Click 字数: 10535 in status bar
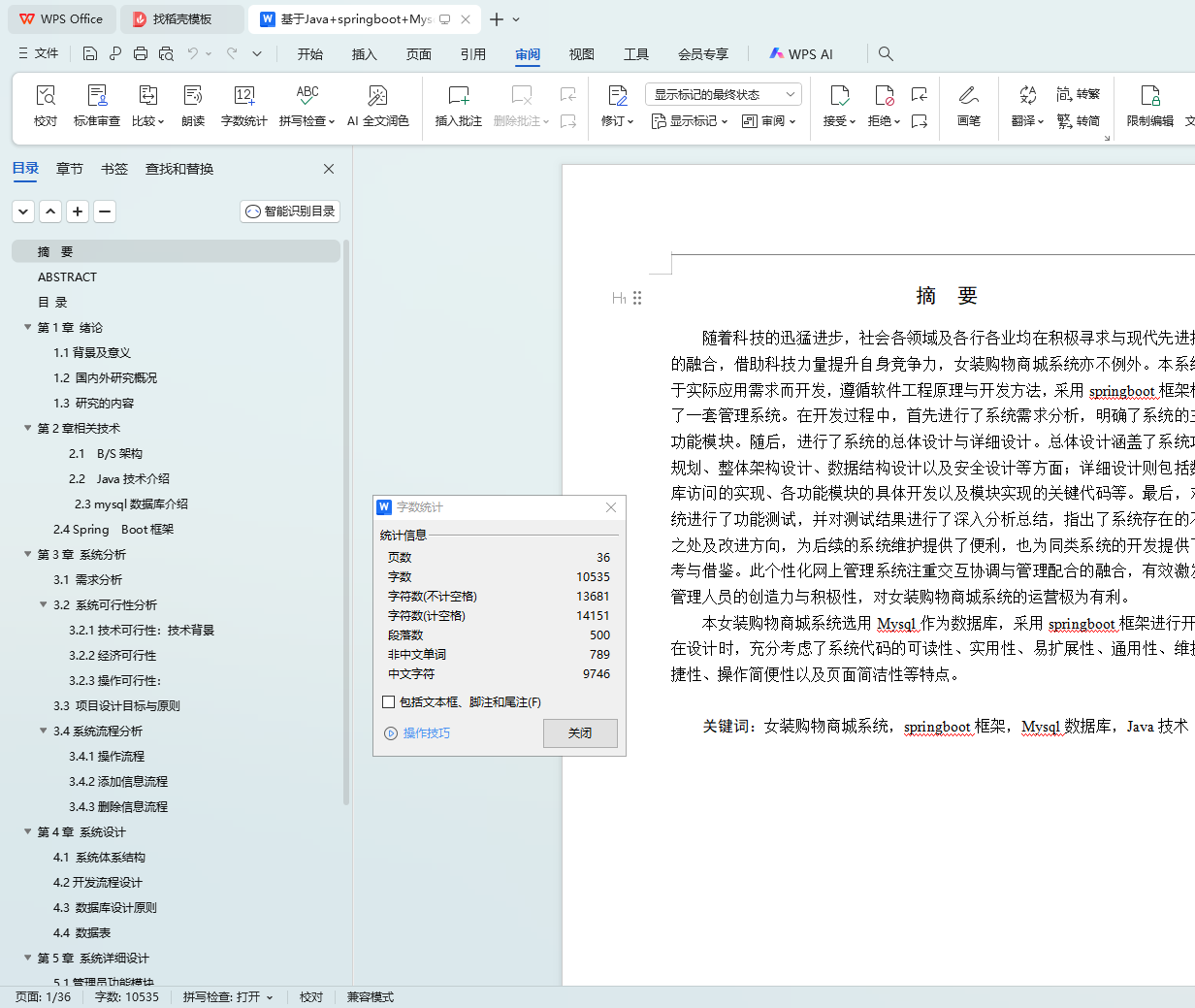The image size is (1195, 1008). click(127, 996)
